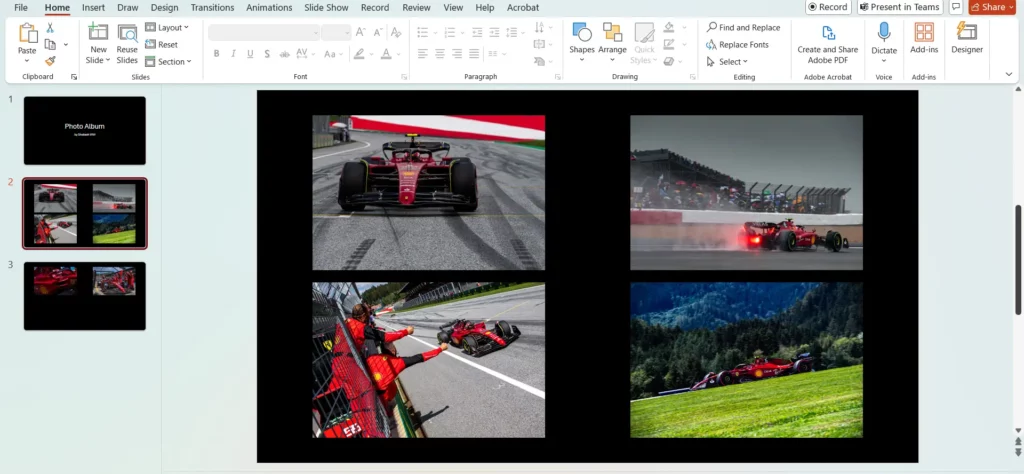Select the Format Painter brush icon
1024x474 pixels.
tap(50, 61)
